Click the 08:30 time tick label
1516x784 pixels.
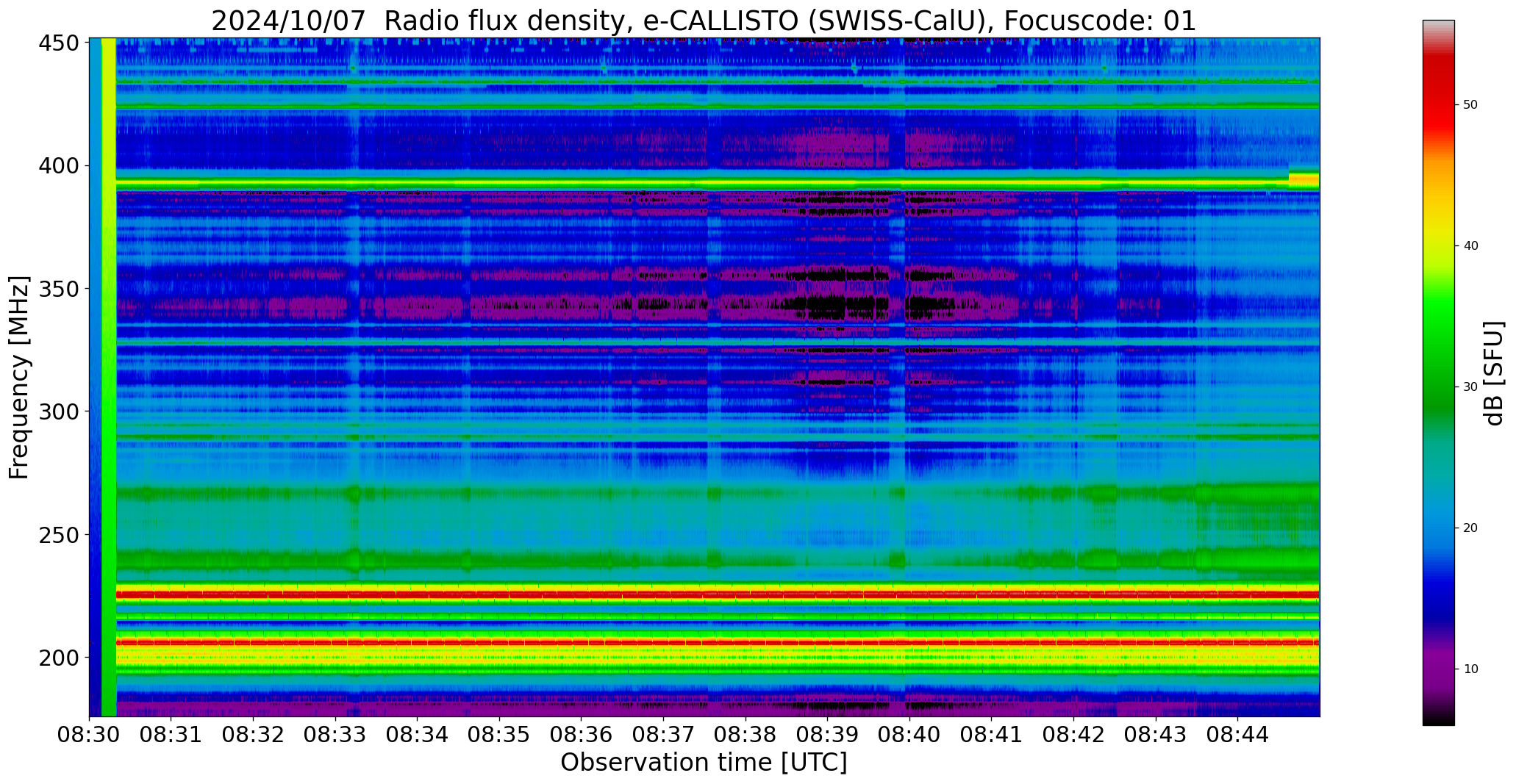coord(90,735)
